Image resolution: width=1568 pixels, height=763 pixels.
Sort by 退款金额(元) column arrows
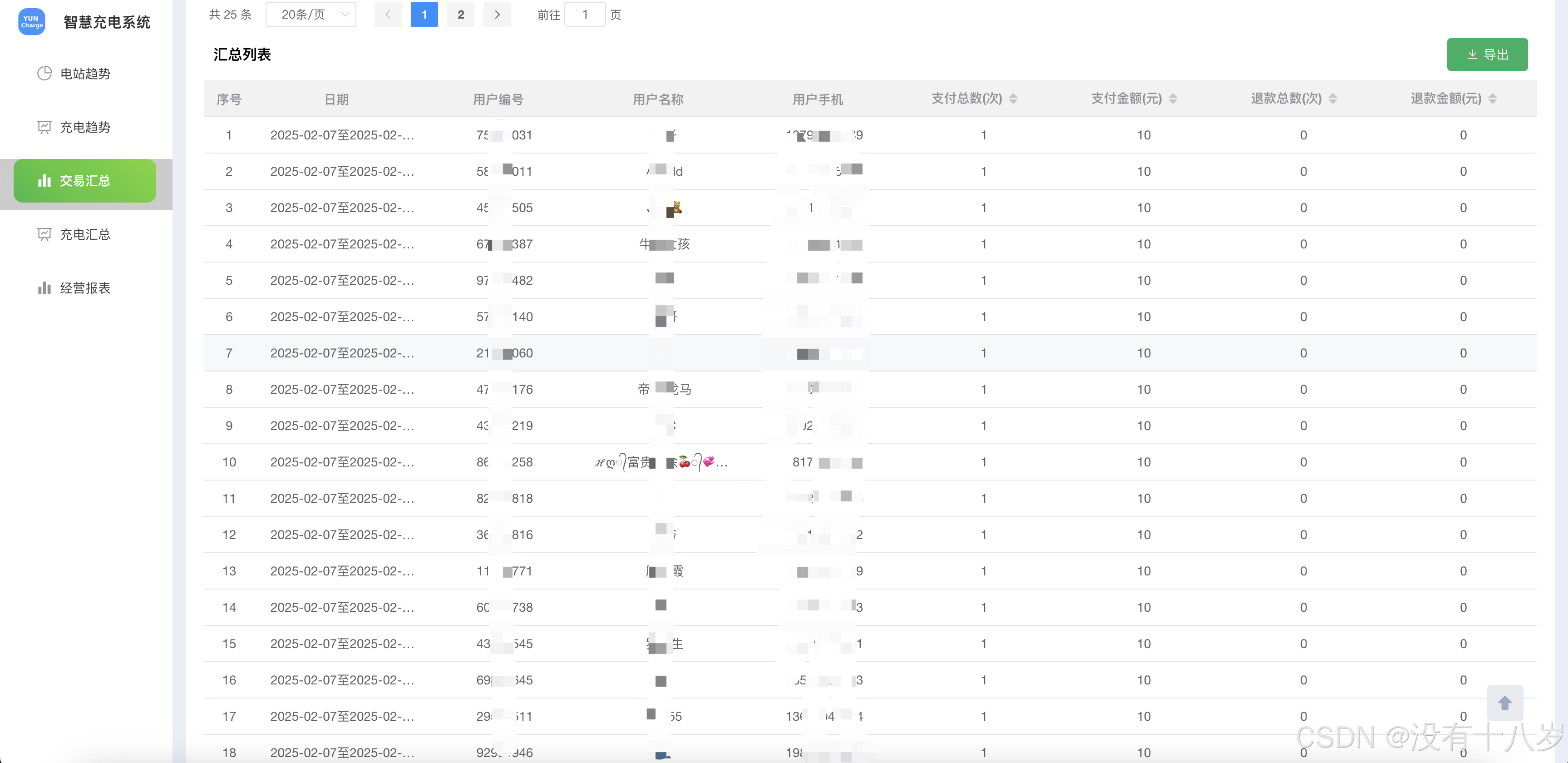pyautogui.click(x=1493, y=99)
